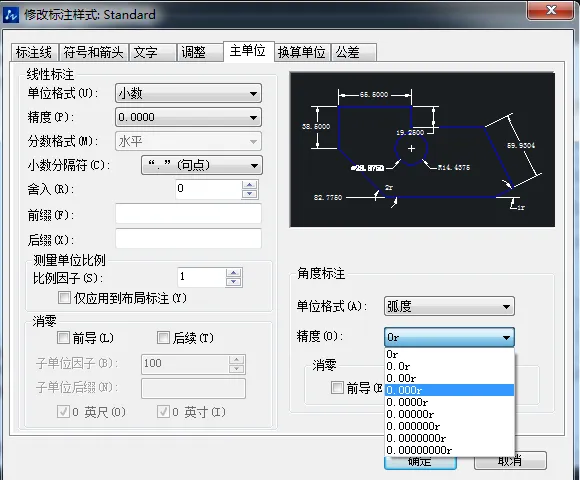This screenshot has width=580, height=480.
Task: Open the linear 精度 dropdown showing 0.0000
Action: [188, 117]
